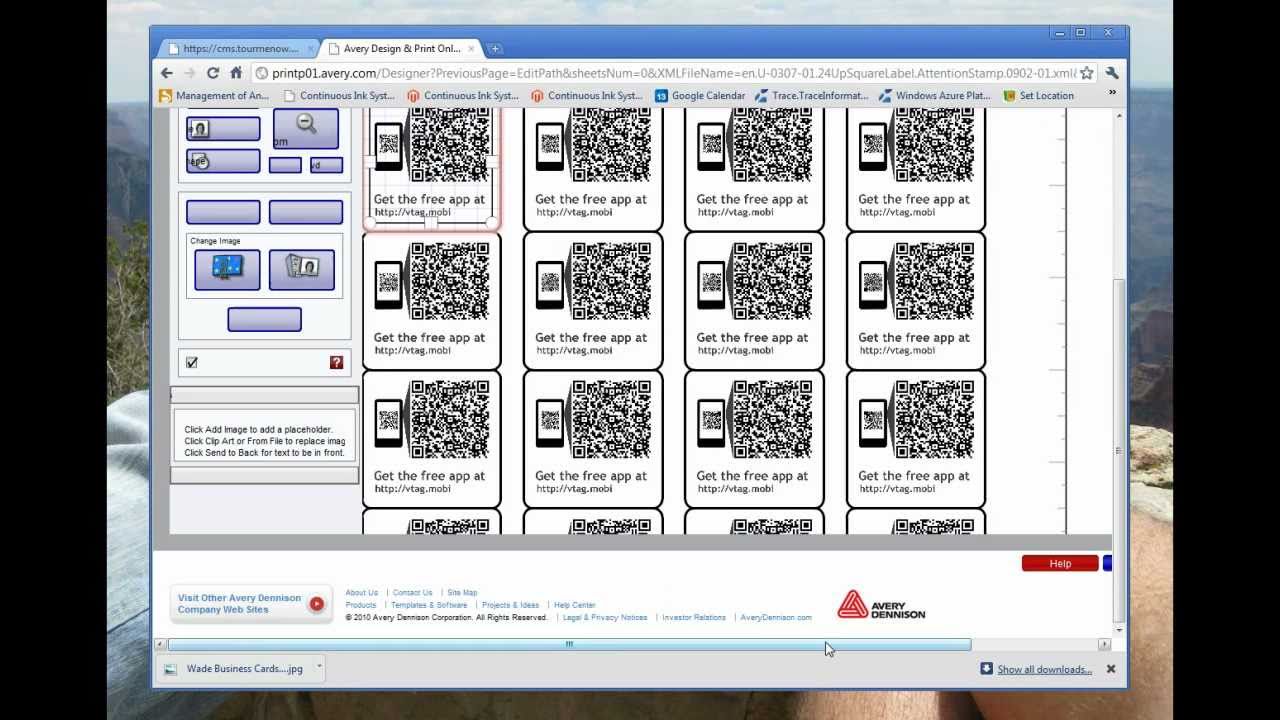
Task: Click the blank button below Change Image
Action: pyautogui.click(x=264, y=319)
